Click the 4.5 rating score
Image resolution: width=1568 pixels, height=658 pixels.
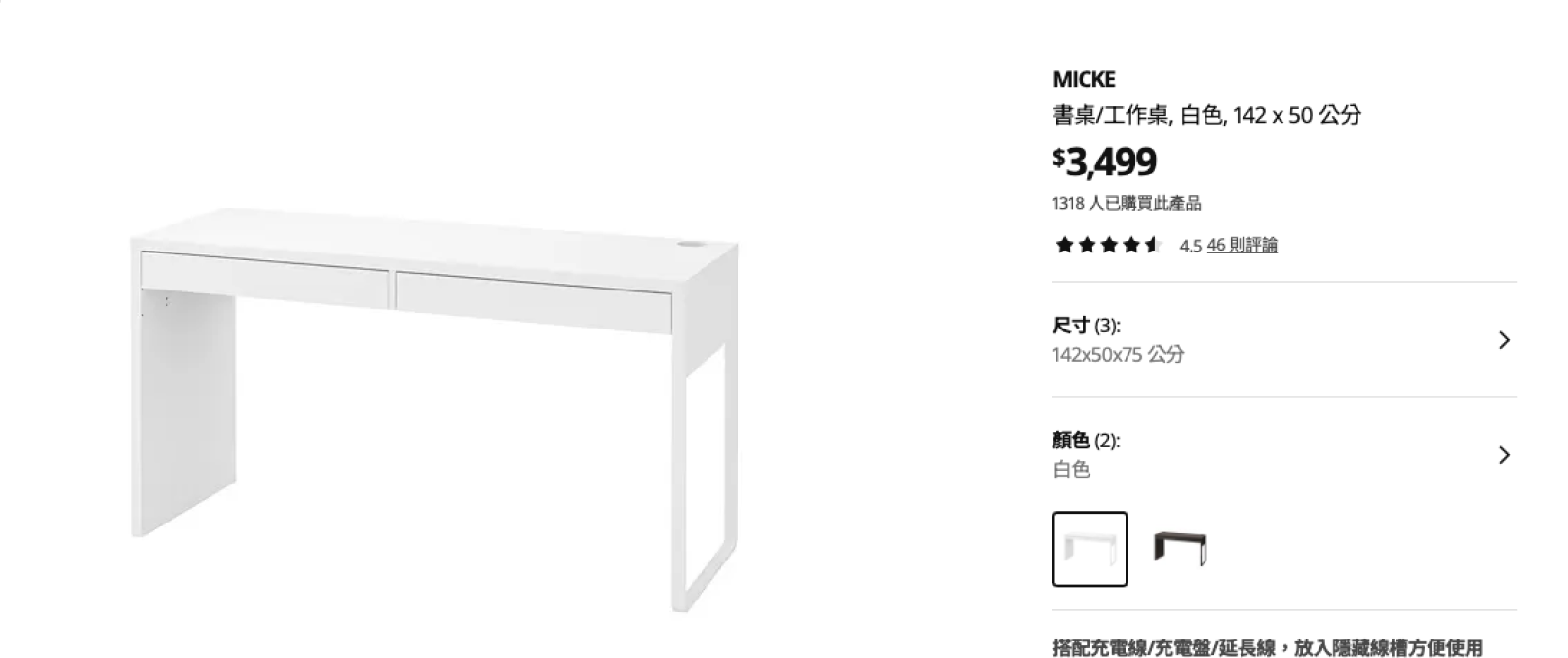[x=1190, y=246]
